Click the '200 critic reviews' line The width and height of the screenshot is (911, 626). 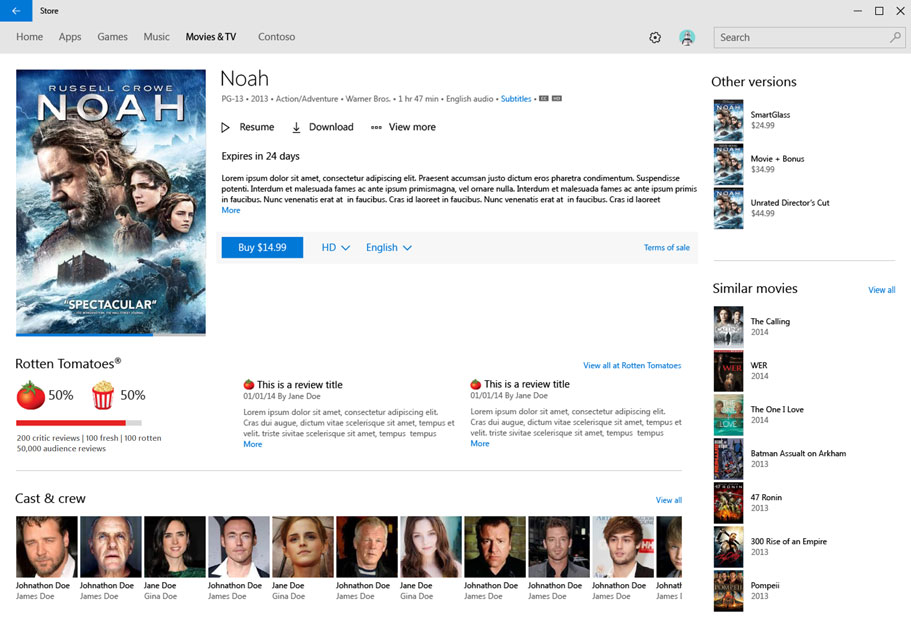pos(89,438)
